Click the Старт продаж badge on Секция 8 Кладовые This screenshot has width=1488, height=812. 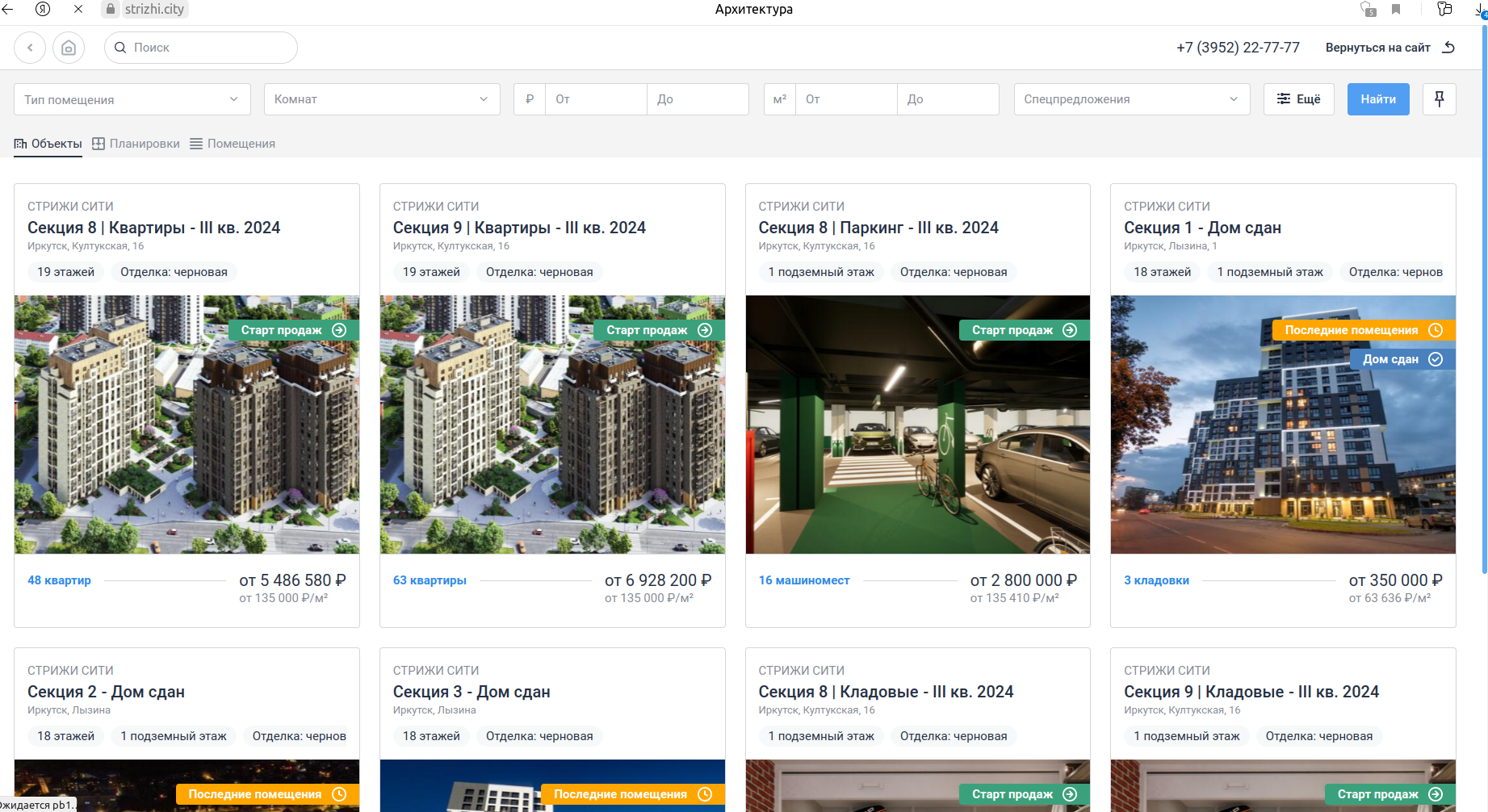pos(1025,794)
